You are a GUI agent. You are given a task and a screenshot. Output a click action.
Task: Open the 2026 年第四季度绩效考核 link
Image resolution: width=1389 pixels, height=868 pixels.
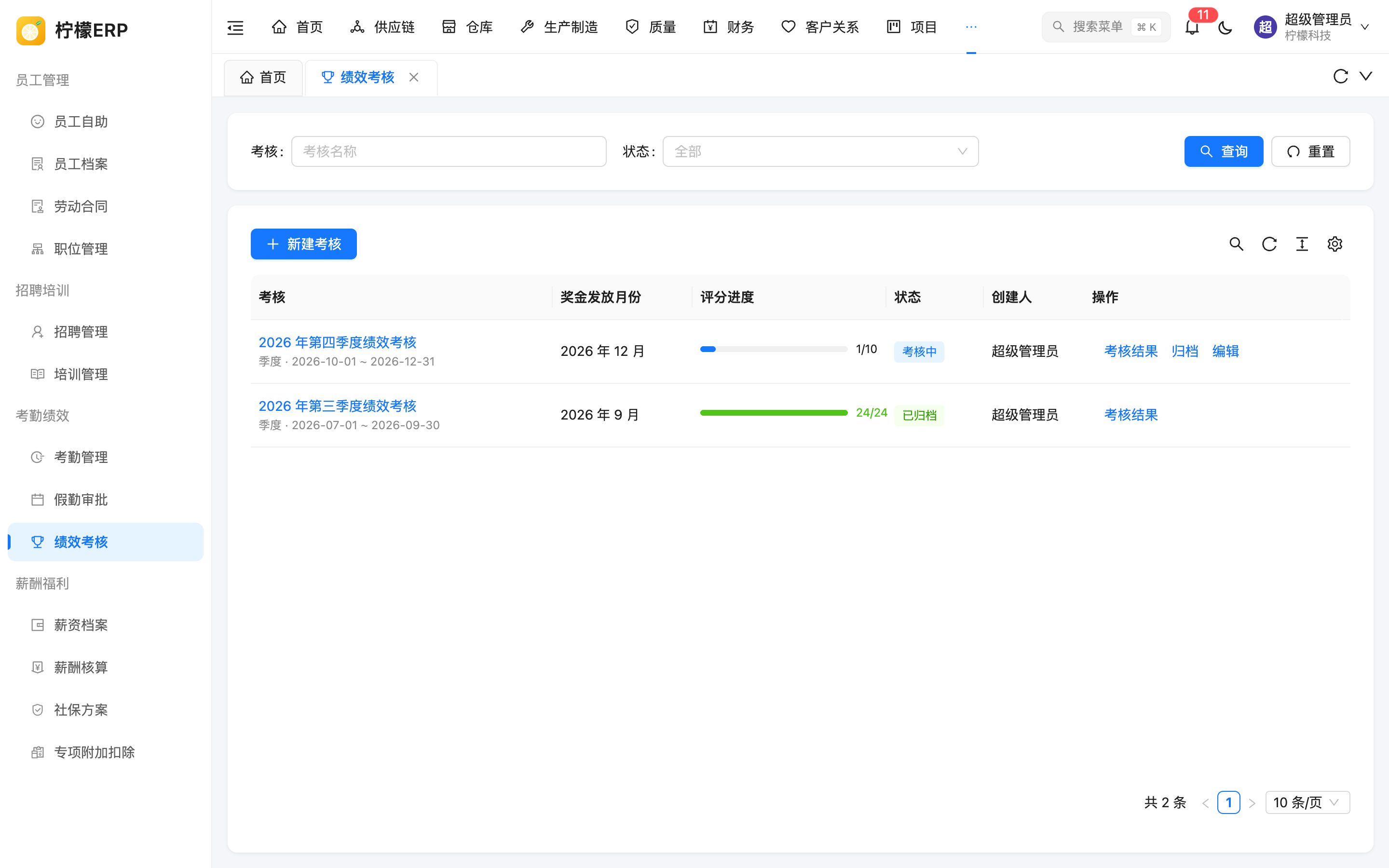coord(338,342)
